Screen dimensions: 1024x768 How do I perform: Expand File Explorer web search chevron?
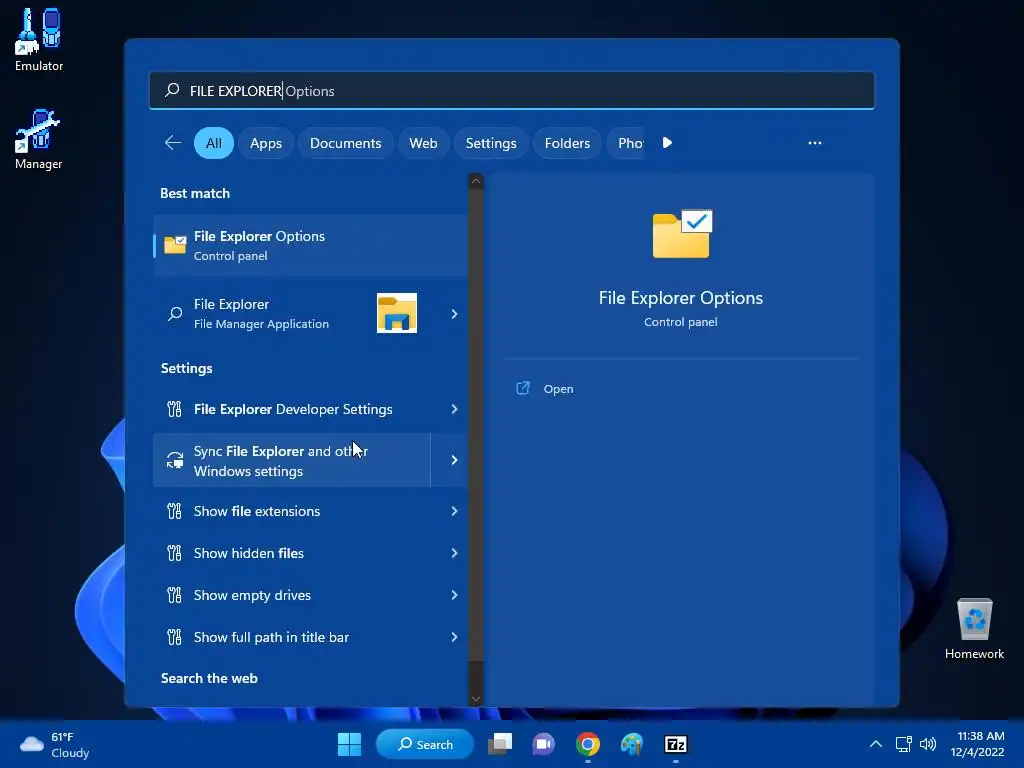click(x=454, y=314)
